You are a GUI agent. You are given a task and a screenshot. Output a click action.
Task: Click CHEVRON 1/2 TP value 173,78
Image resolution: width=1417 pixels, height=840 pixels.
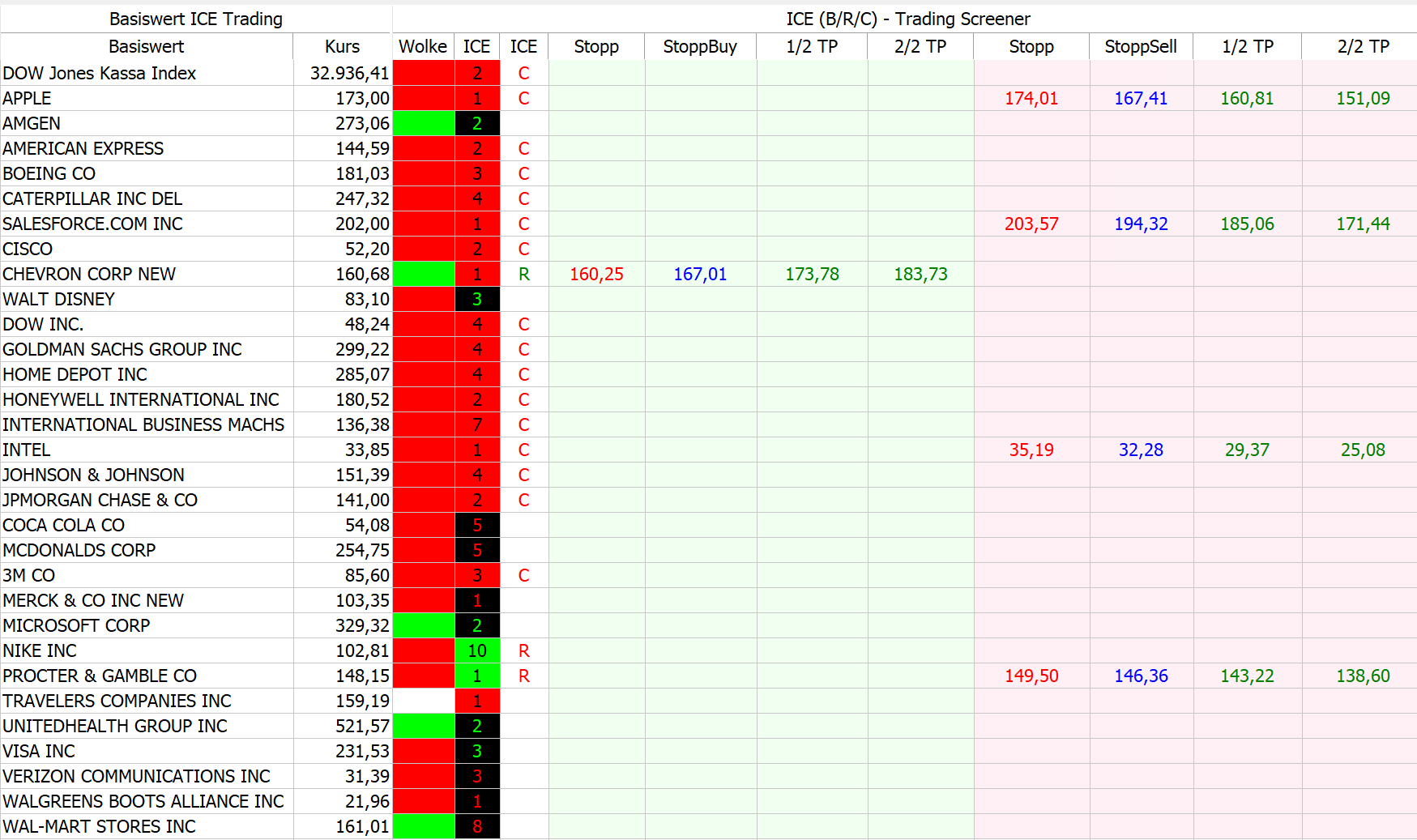tap(812, 274)
